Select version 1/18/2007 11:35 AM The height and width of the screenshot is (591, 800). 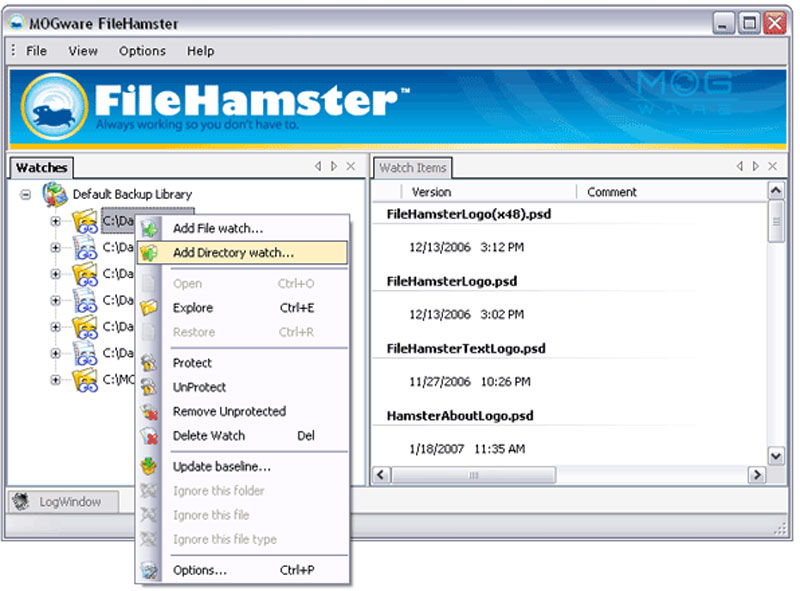click(x=467, y=449)
